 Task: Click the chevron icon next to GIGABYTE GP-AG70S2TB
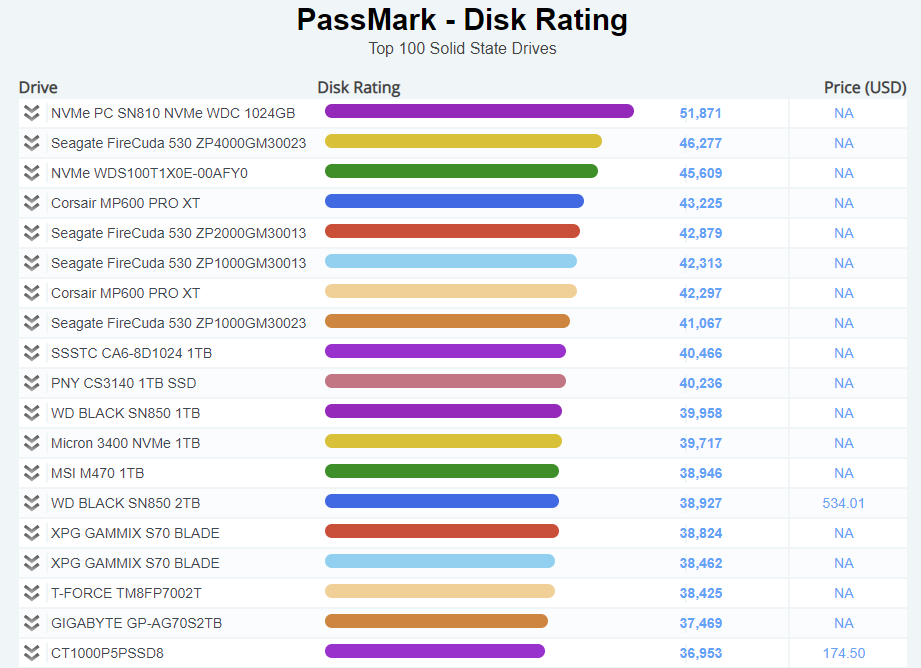(x=31, y=623)
